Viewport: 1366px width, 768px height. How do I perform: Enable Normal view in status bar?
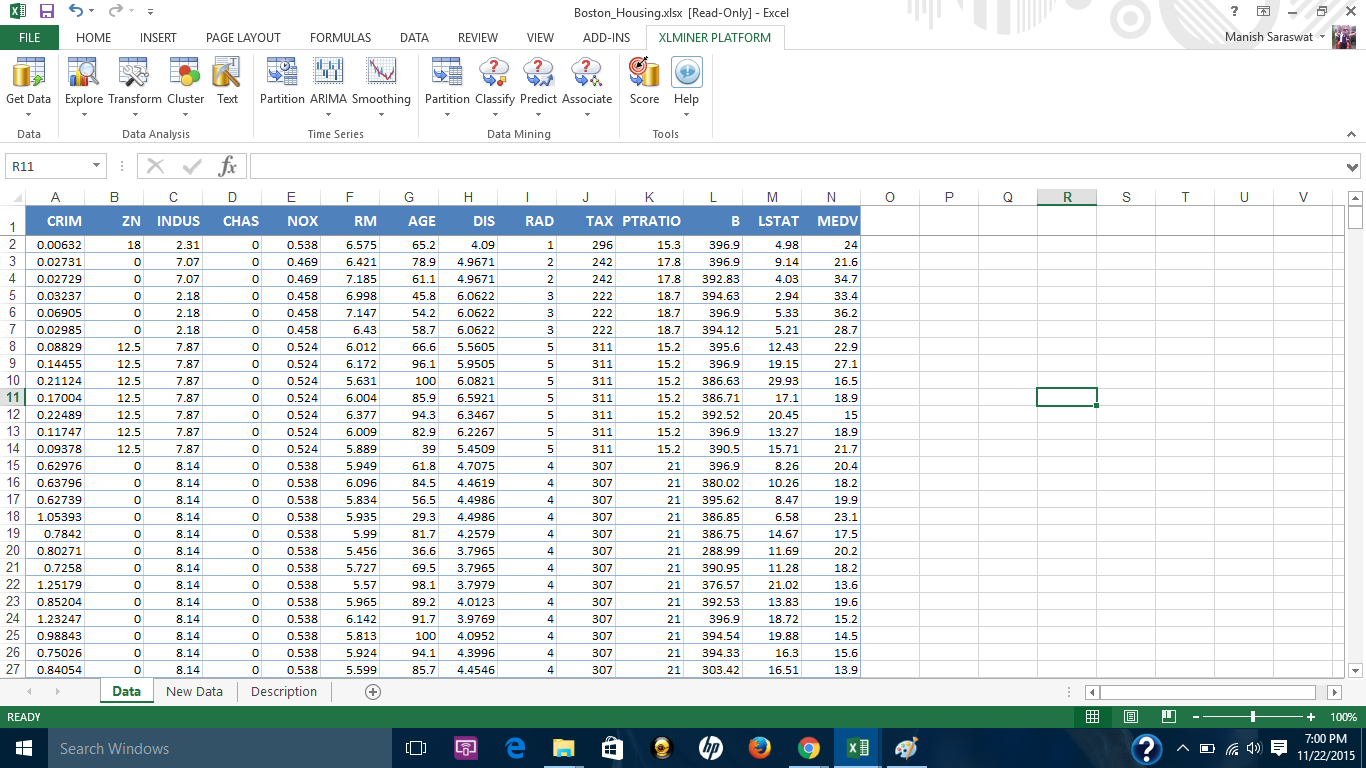1093,717
